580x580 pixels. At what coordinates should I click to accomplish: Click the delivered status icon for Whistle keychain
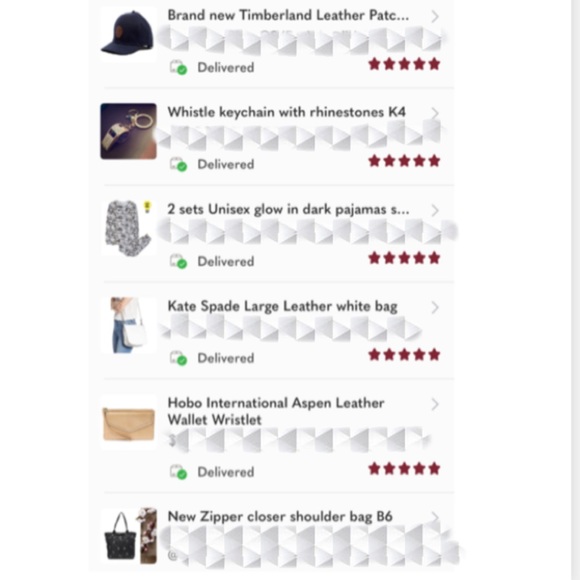tap(178, 164)
